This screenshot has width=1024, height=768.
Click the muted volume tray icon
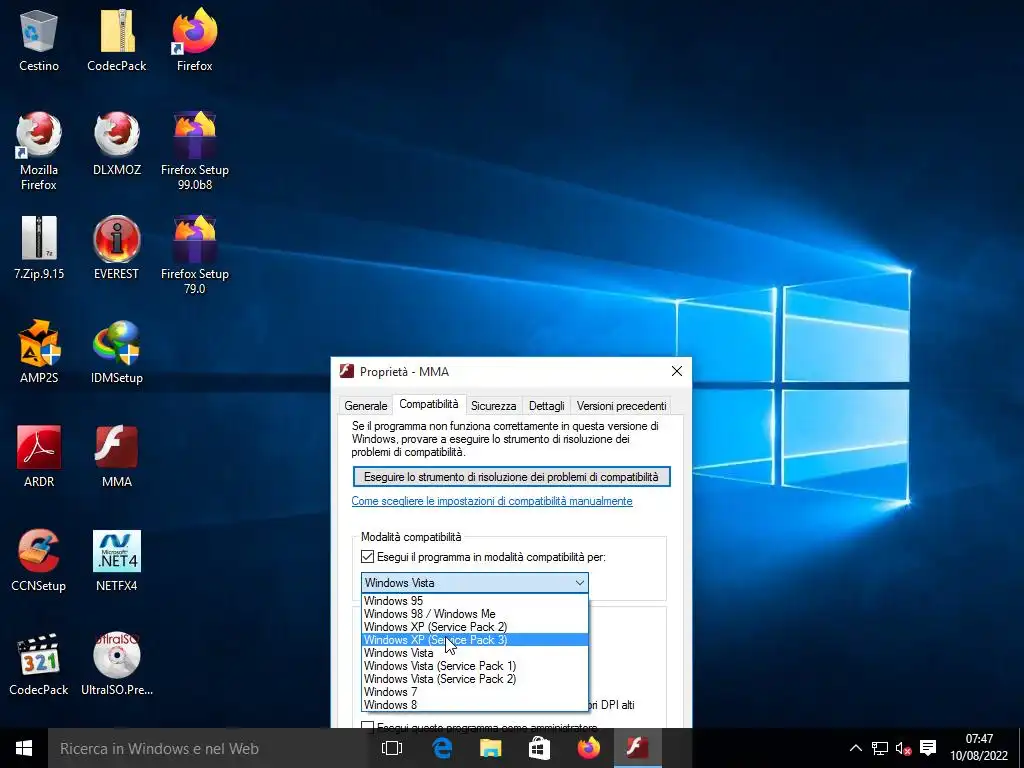pyautogui.click(x=903, y=748)
